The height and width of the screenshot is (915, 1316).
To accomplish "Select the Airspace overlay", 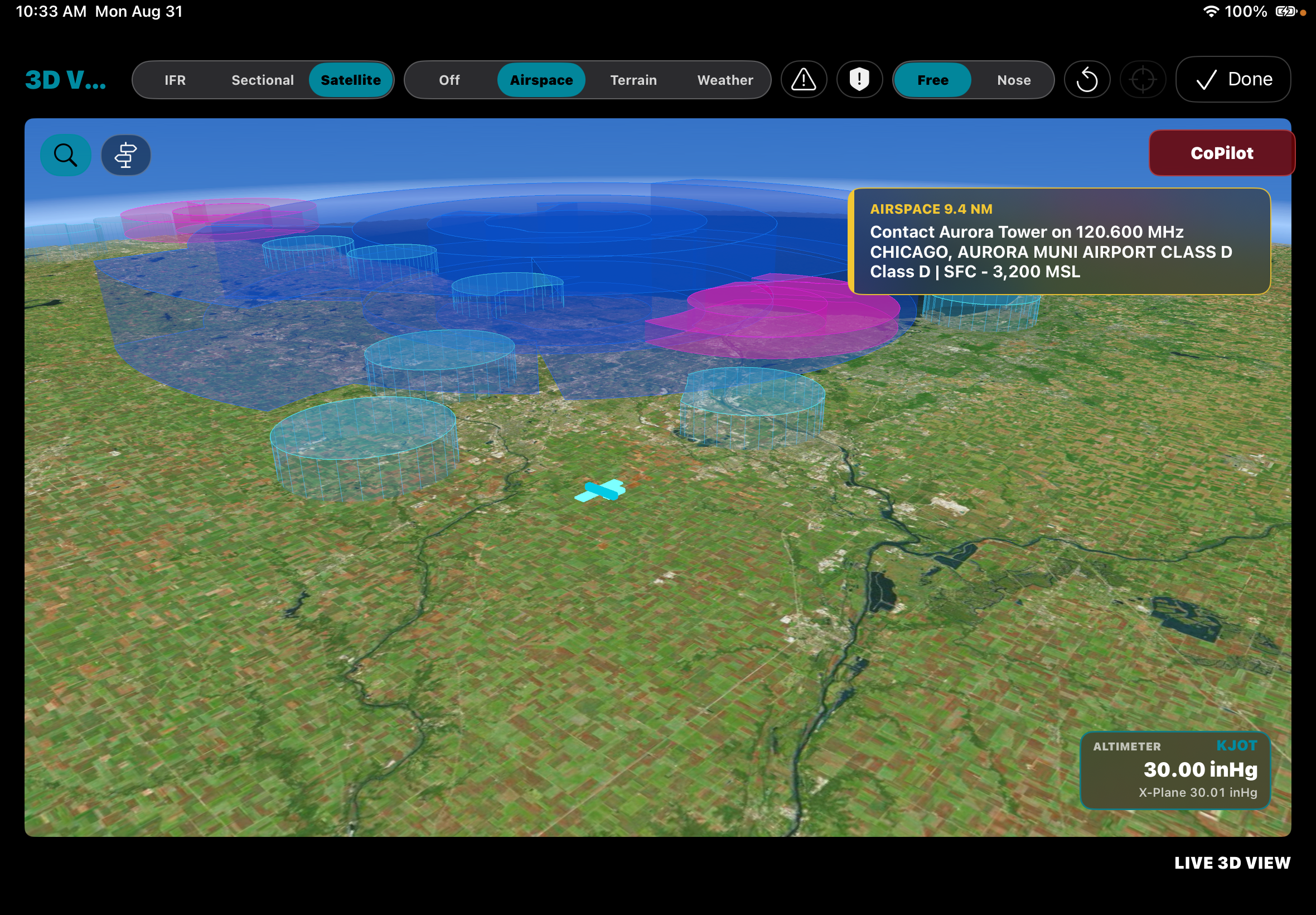I will (x=541, y=80).
